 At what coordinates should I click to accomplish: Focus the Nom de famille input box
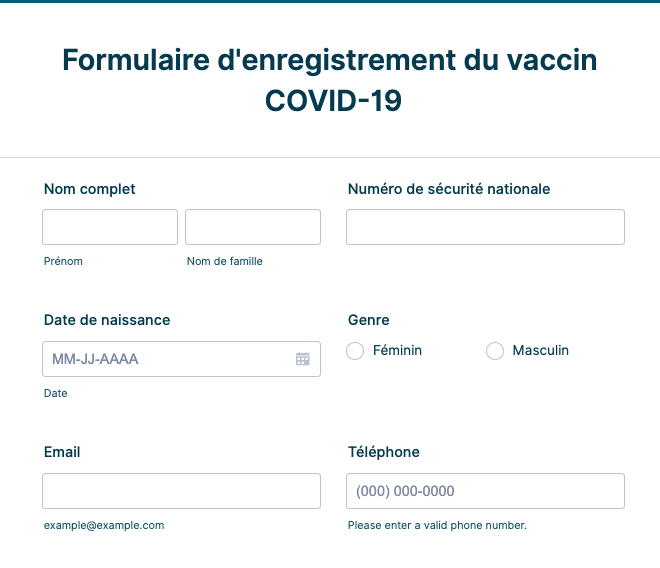pyautogui.click(x=253, y=227)
